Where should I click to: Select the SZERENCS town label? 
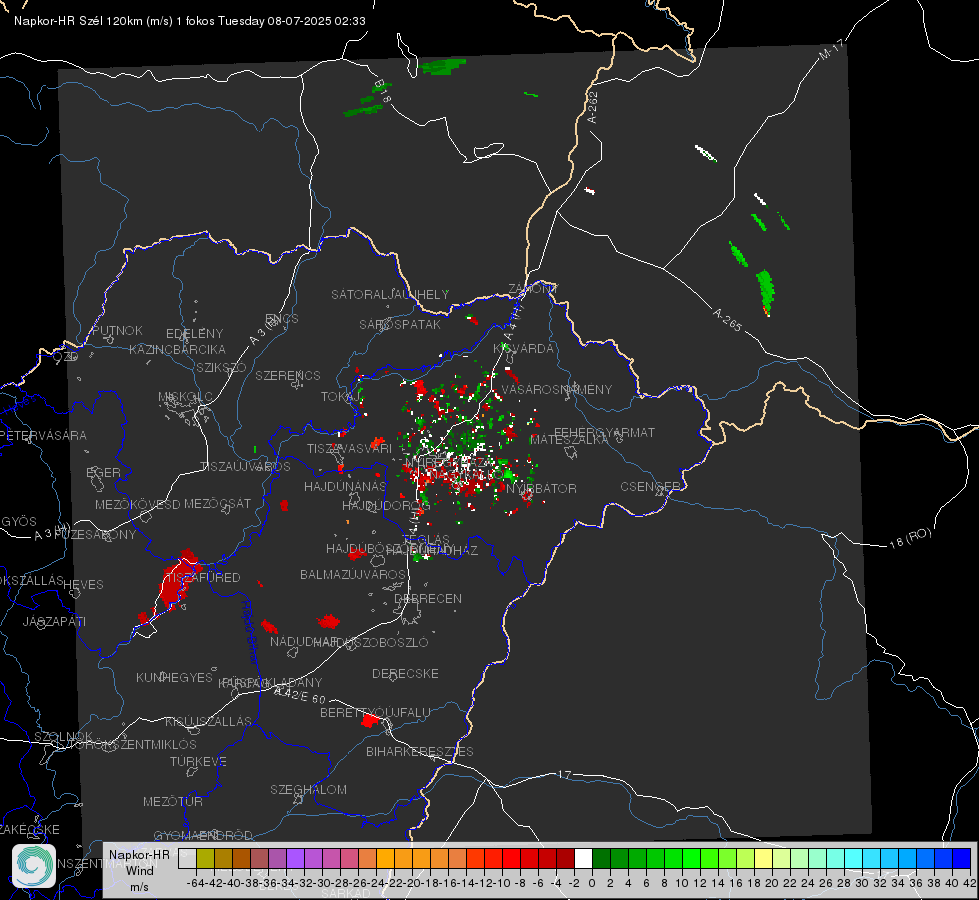[x=288, y=376]
